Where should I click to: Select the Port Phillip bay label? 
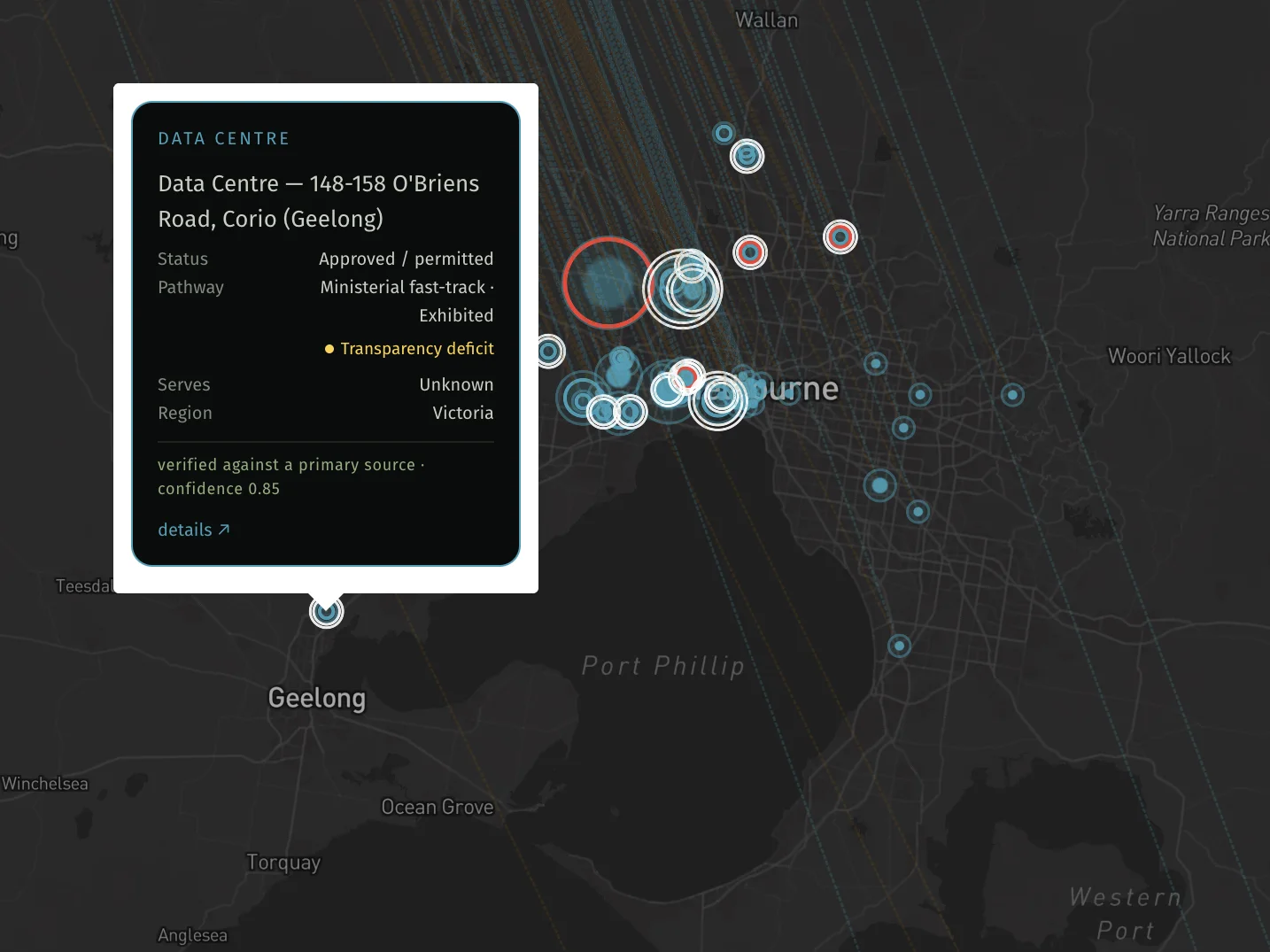tap(663, 666)
